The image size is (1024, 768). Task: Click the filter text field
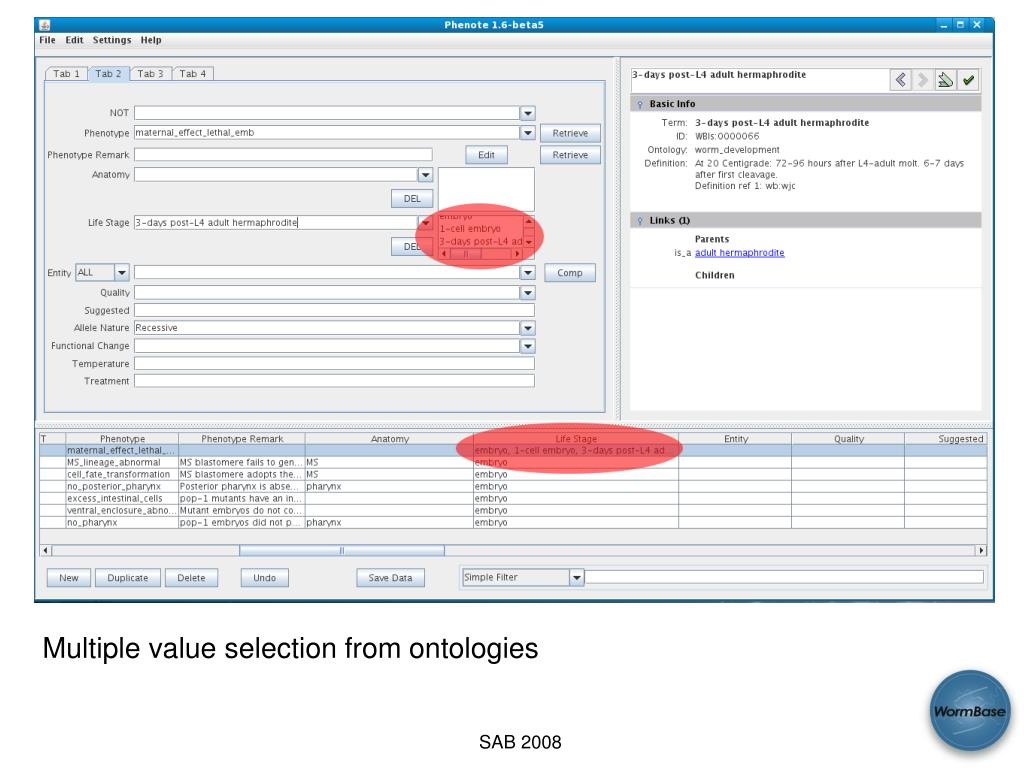click(784, 577)
